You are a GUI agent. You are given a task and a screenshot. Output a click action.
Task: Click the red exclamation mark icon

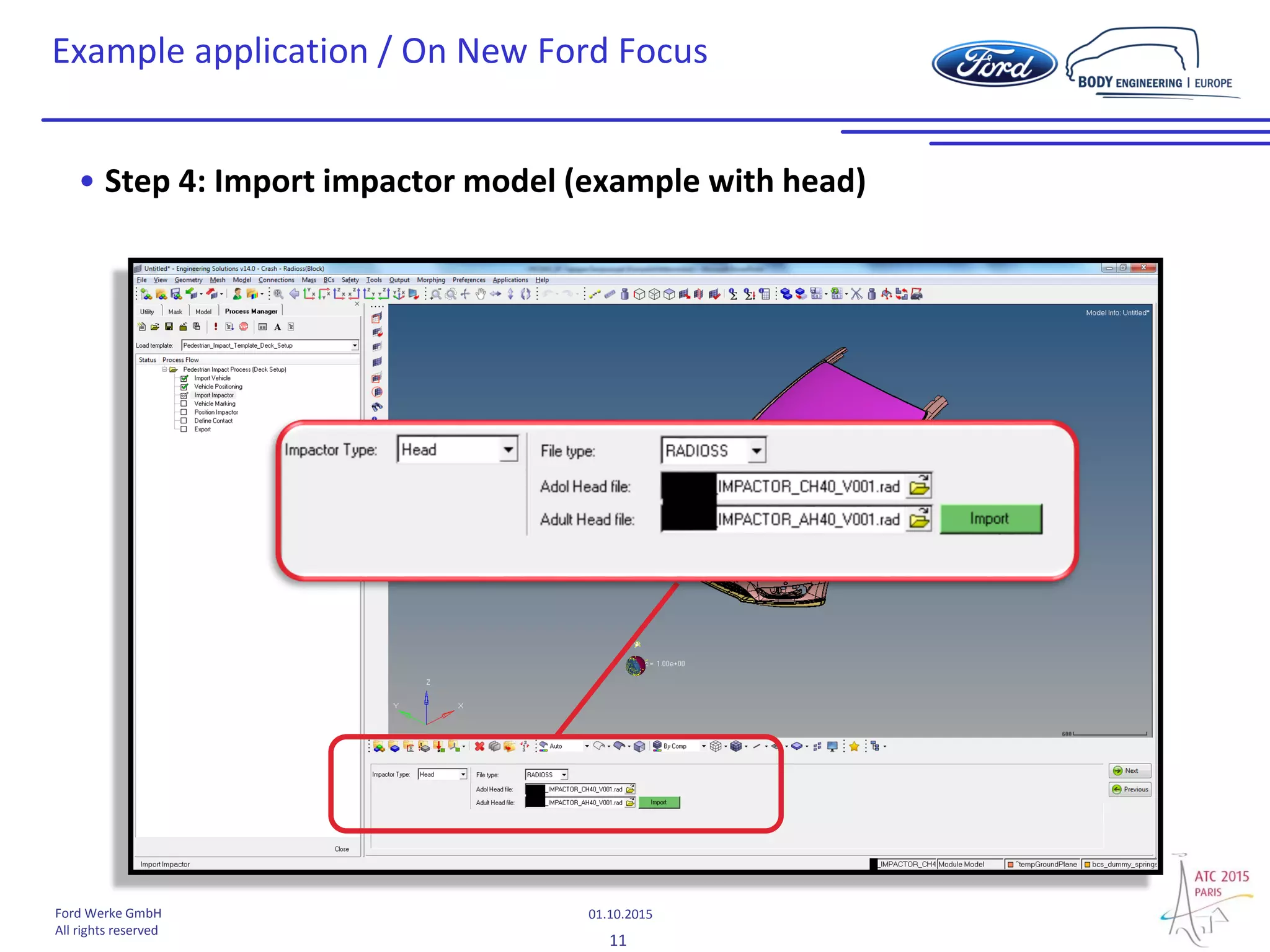point(215,327)
